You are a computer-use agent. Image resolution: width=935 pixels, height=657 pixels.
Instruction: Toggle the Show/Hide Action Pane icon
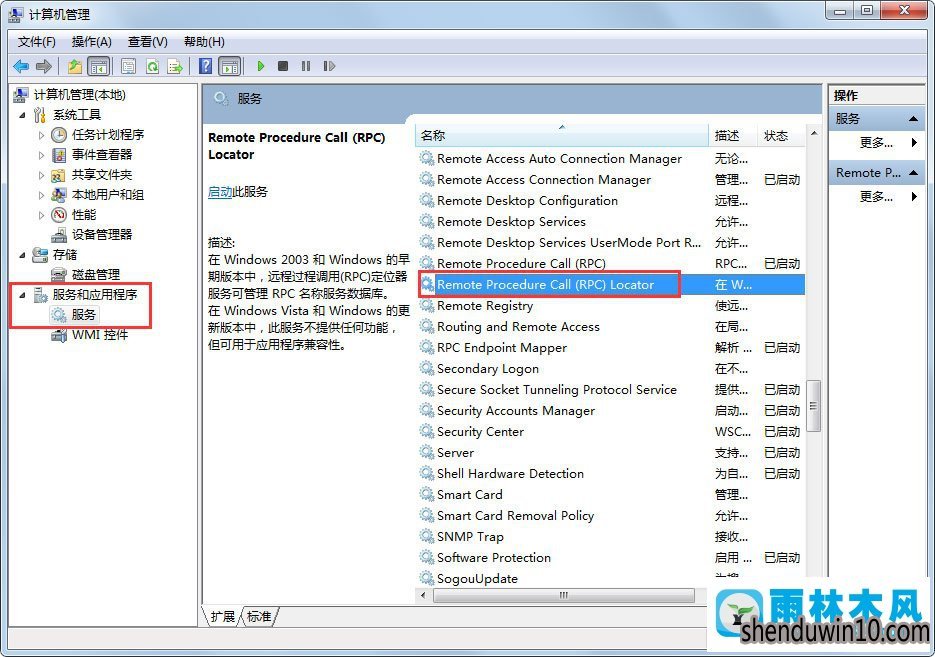[x=230, y=66]
